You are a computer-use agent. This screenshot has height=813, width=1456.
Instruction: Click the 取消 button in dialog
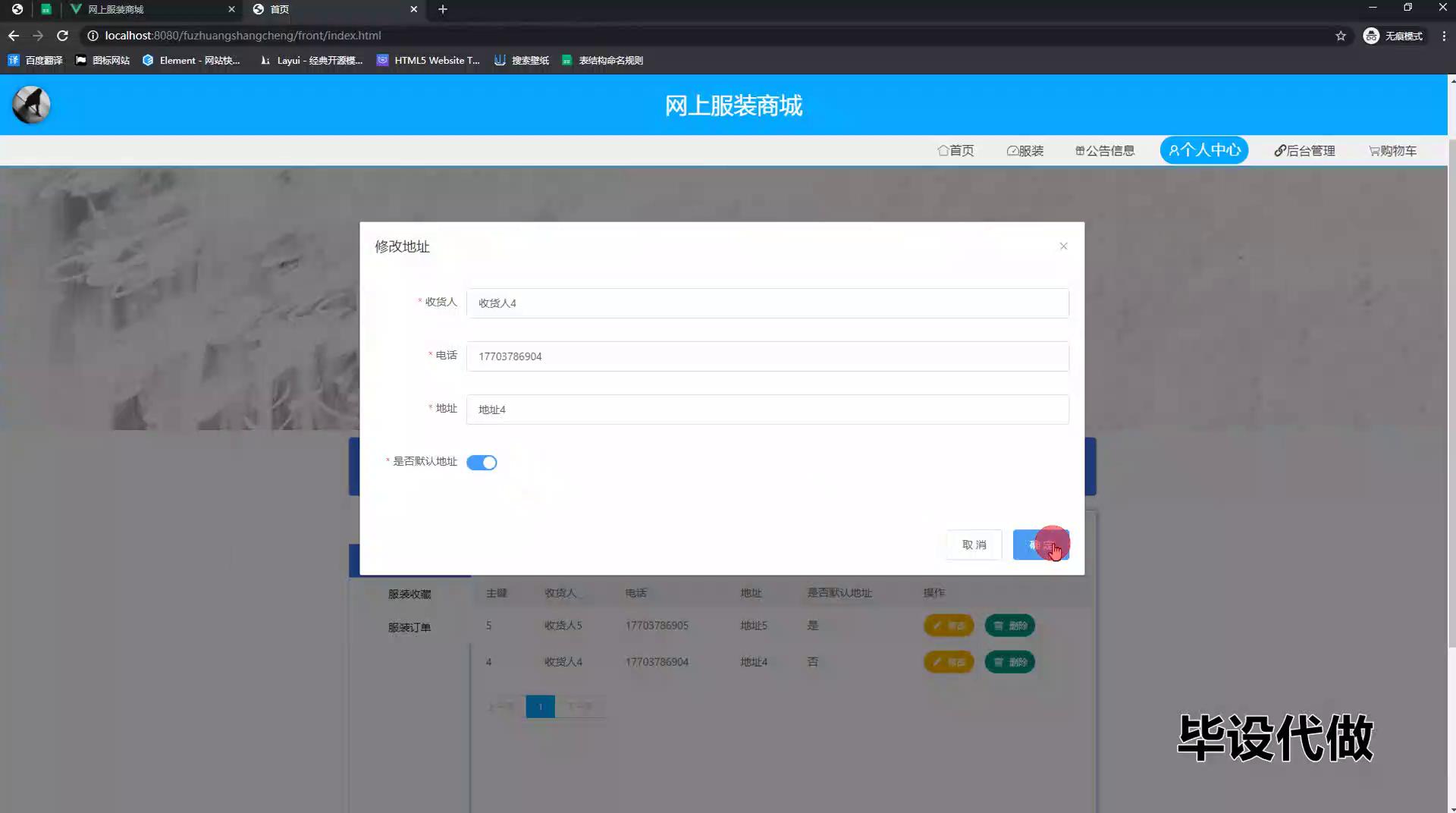pos(974,545)
